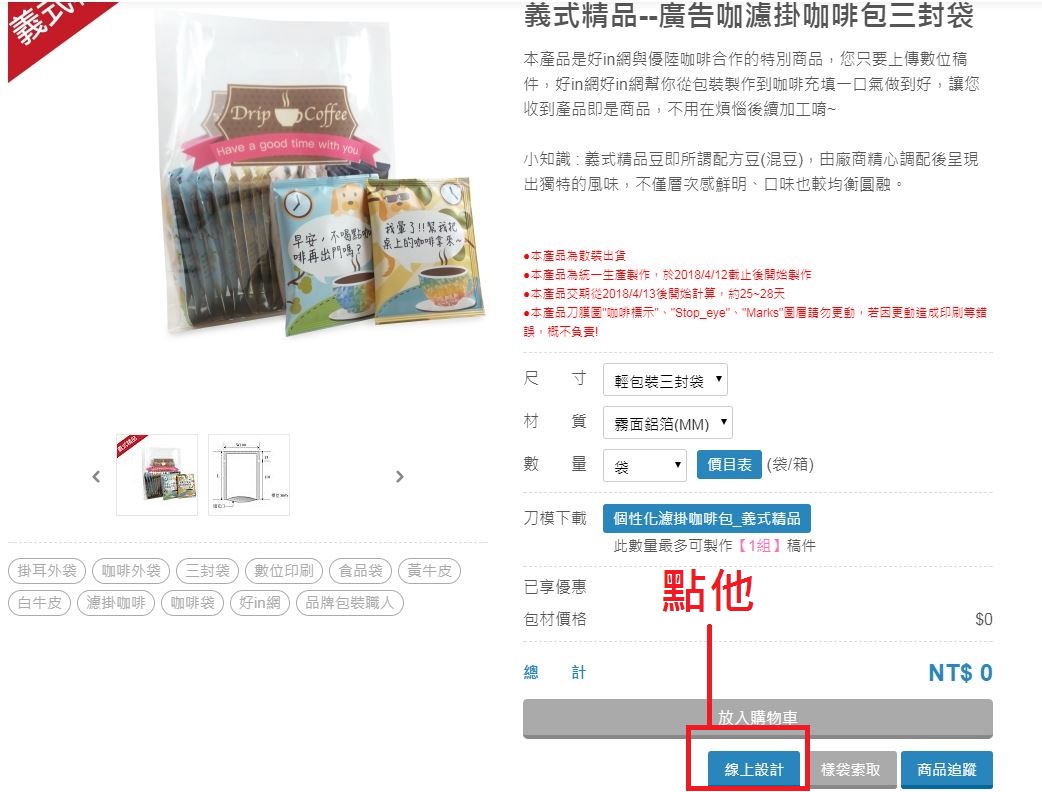1042x792 pixels.
Task: Click the 樣袋索取 sample request button
Action: tap(851, 769)
